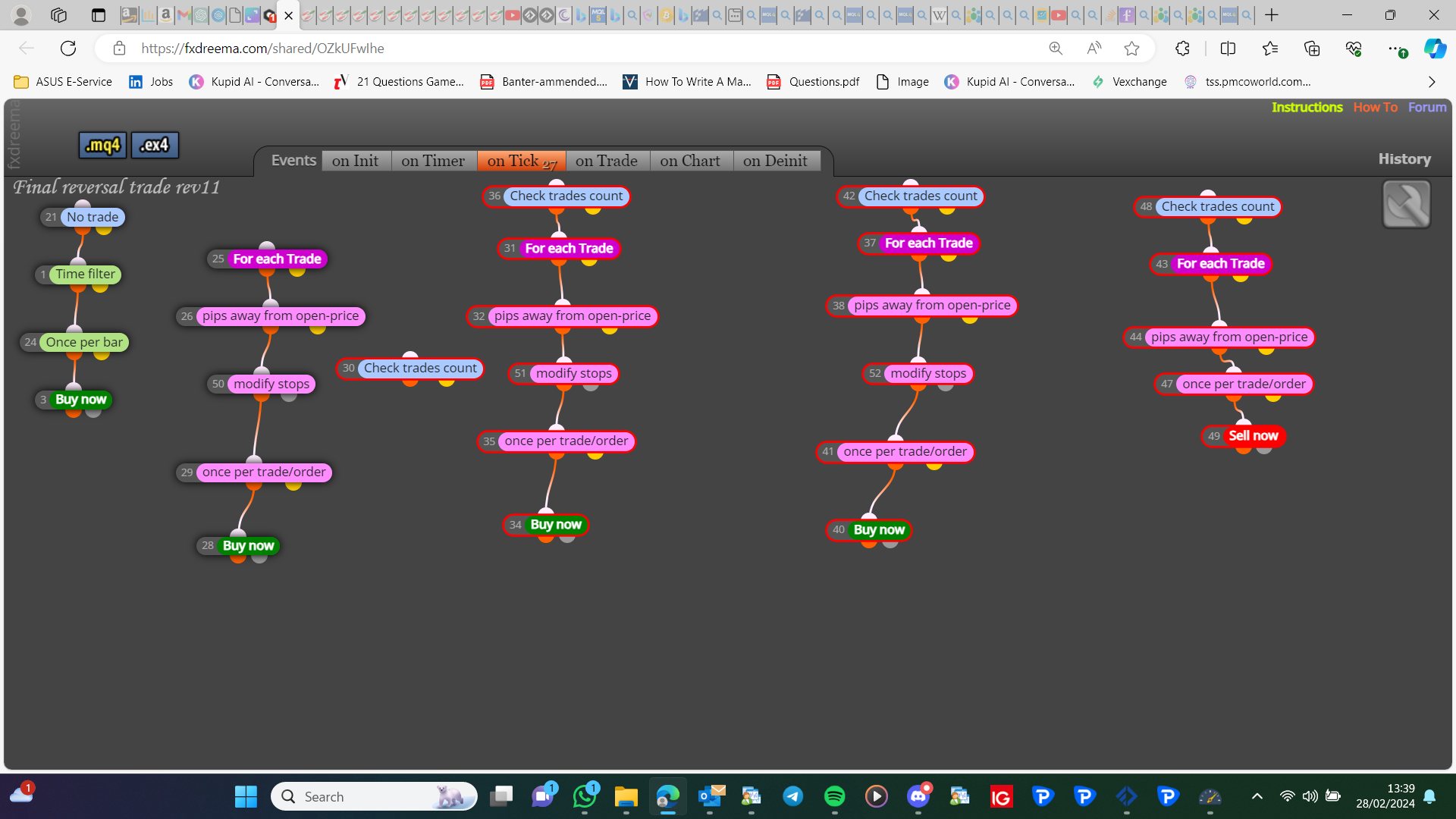Select block 36 Check trades count
This screenshot has width=1456, height=819.
557,196
